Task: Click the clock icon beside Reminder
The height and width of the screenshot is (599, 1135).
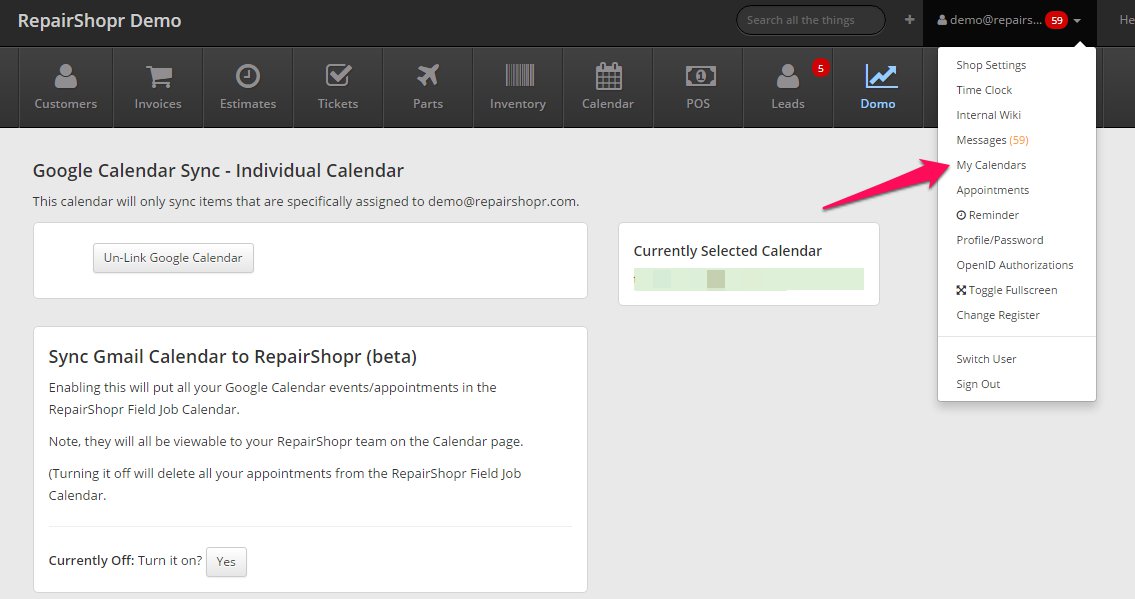Action: (x=961, y=215)
